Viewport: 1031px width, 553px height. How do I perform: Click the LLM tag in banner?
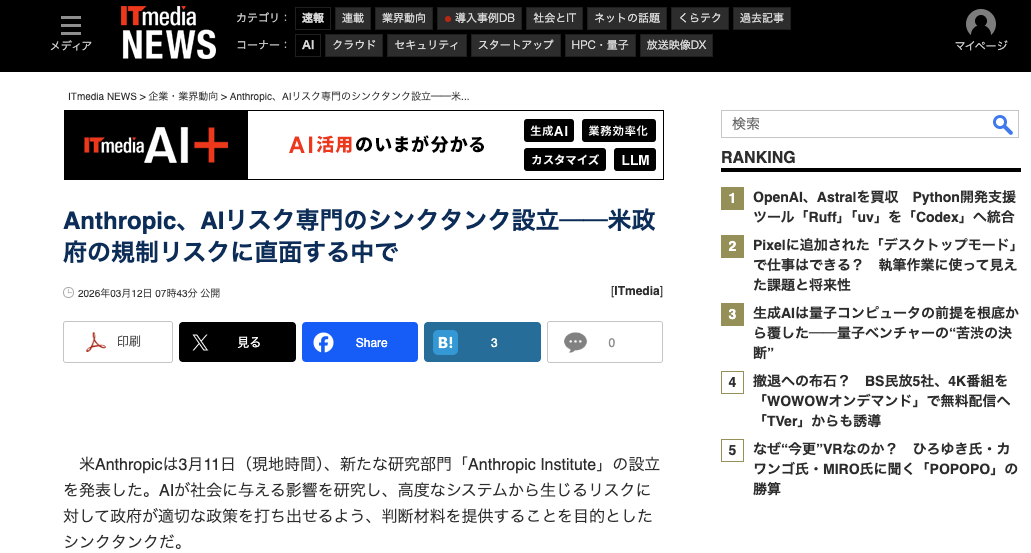point(634,159)
